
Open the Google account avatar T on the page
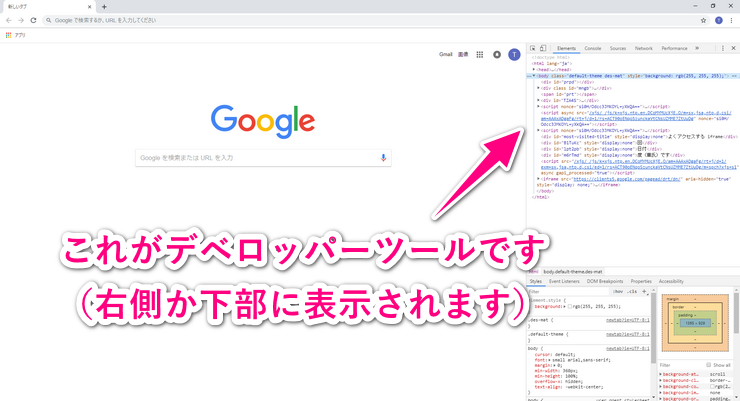514,55
